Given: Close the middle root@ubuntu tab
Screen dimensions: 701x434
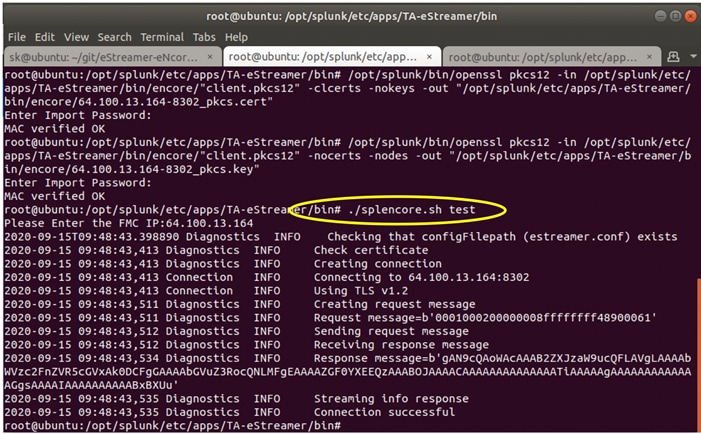Looking at the screenshot, I should [429, 57].
